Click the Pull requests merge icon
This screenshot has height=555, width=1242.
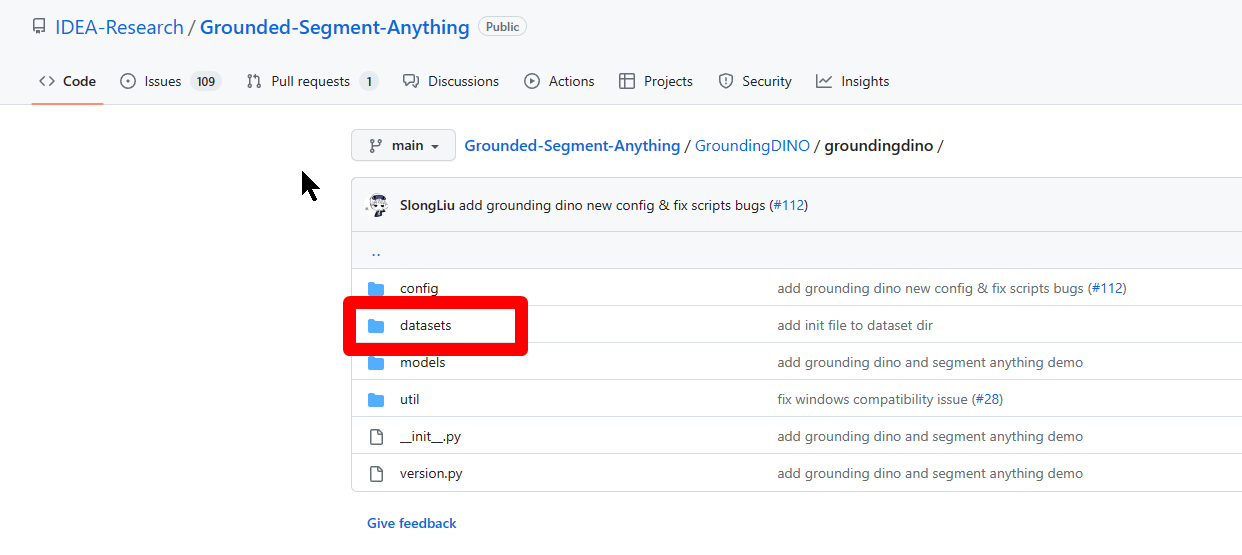(254, 81)
